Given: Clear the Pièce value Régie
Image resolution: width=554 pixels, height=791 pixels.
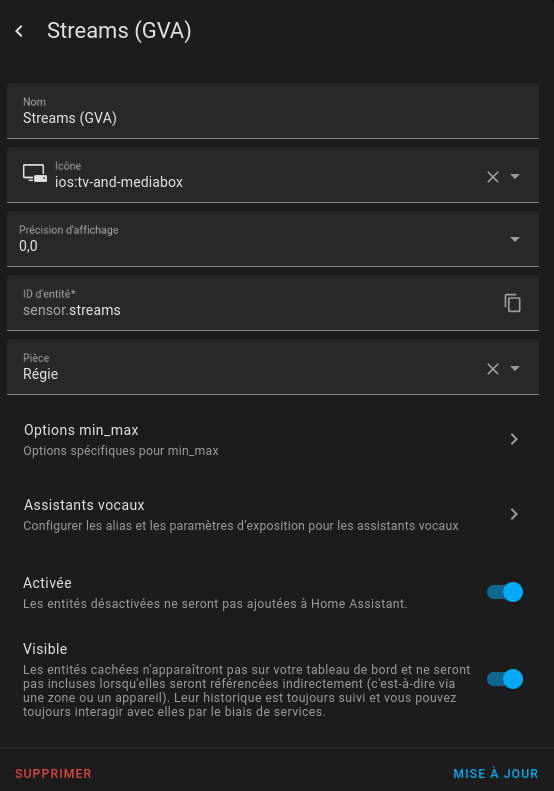Looking at the screenshot, I should tap(493, 369).
